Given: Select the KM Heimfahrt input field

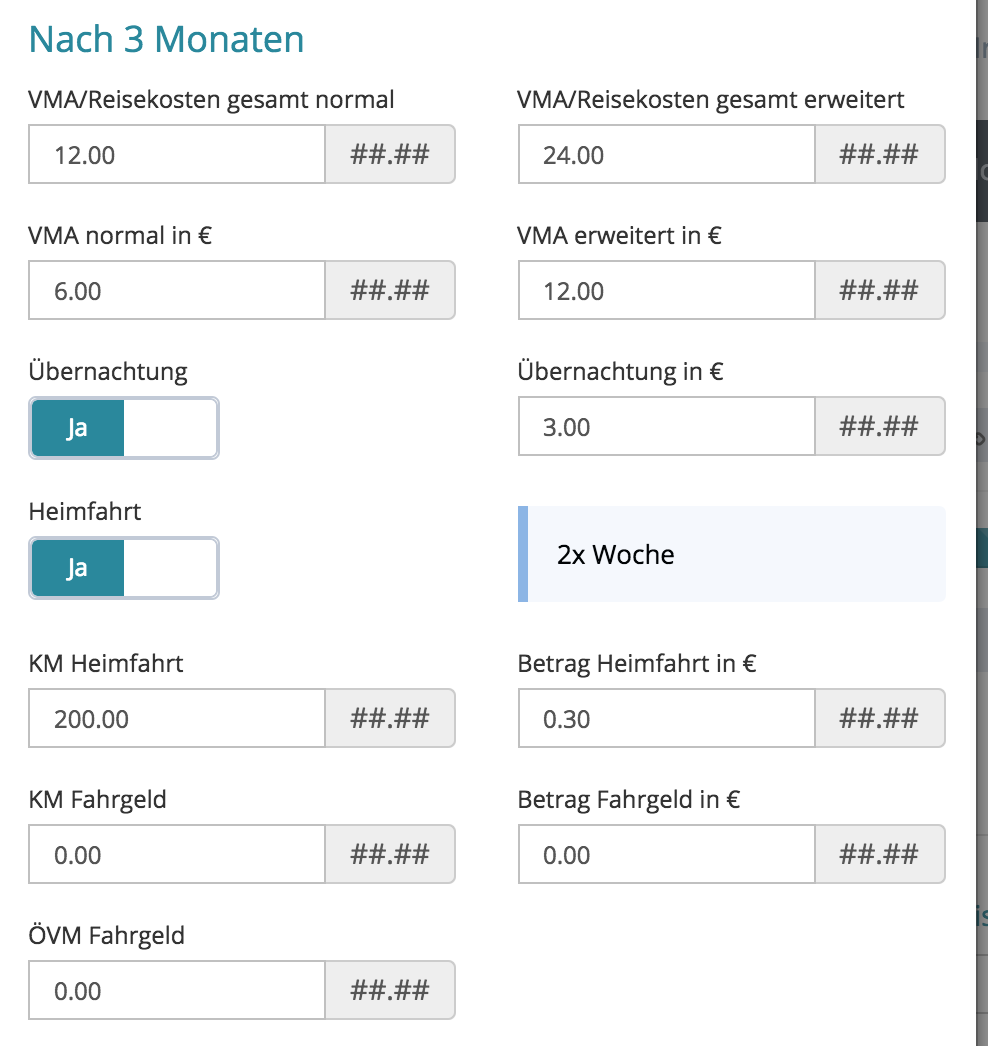Looking at the screenshot, I should (177, 719).
